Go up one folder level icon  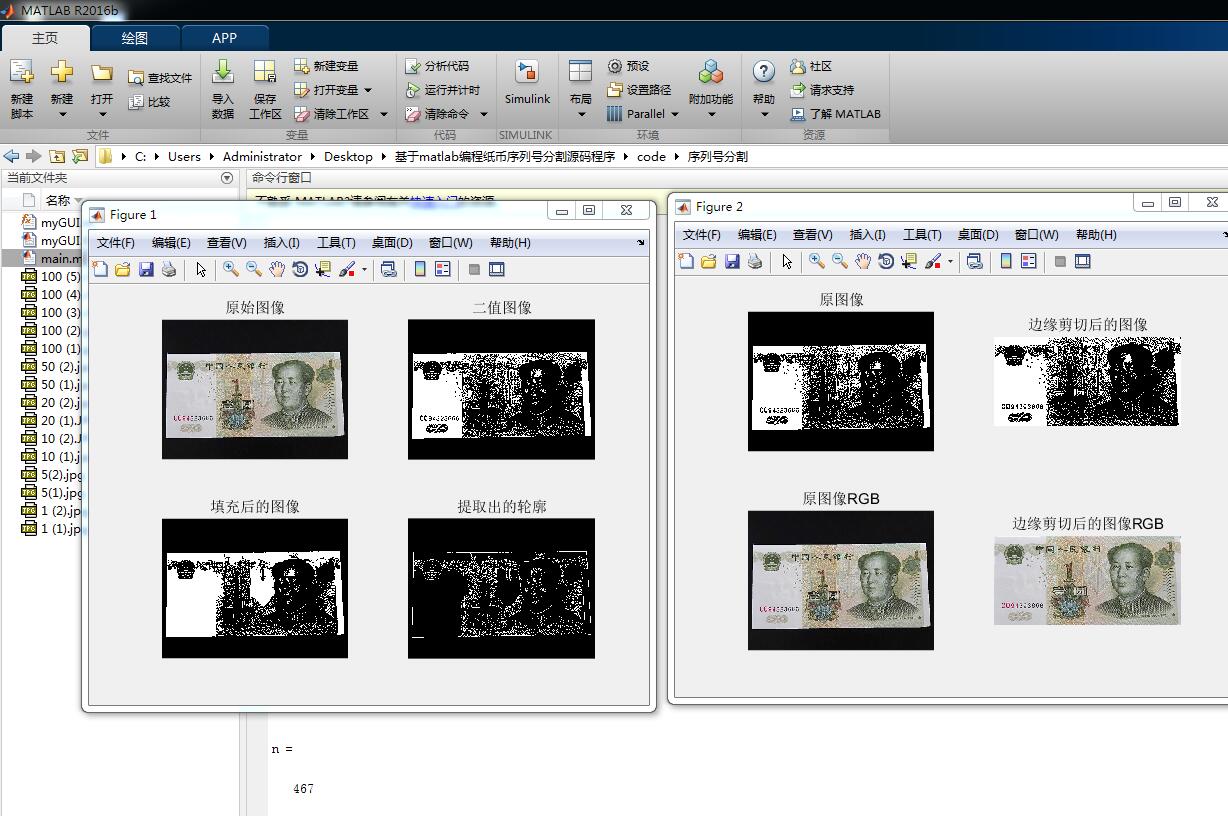click(57, 156)
